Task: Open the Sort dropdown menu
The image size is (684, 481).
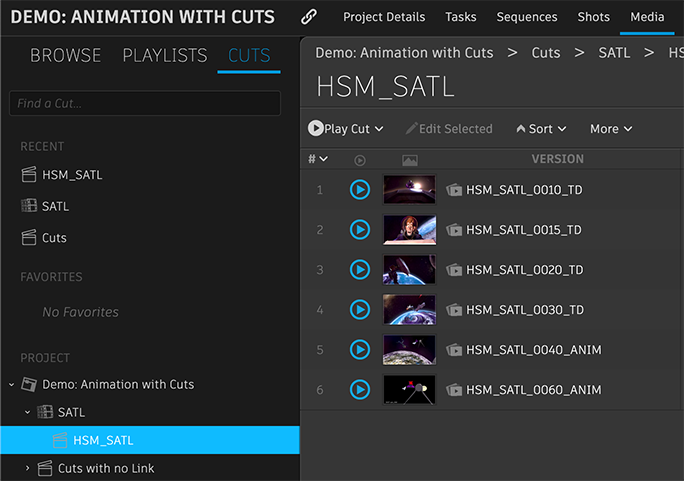Action: point(541,129)
